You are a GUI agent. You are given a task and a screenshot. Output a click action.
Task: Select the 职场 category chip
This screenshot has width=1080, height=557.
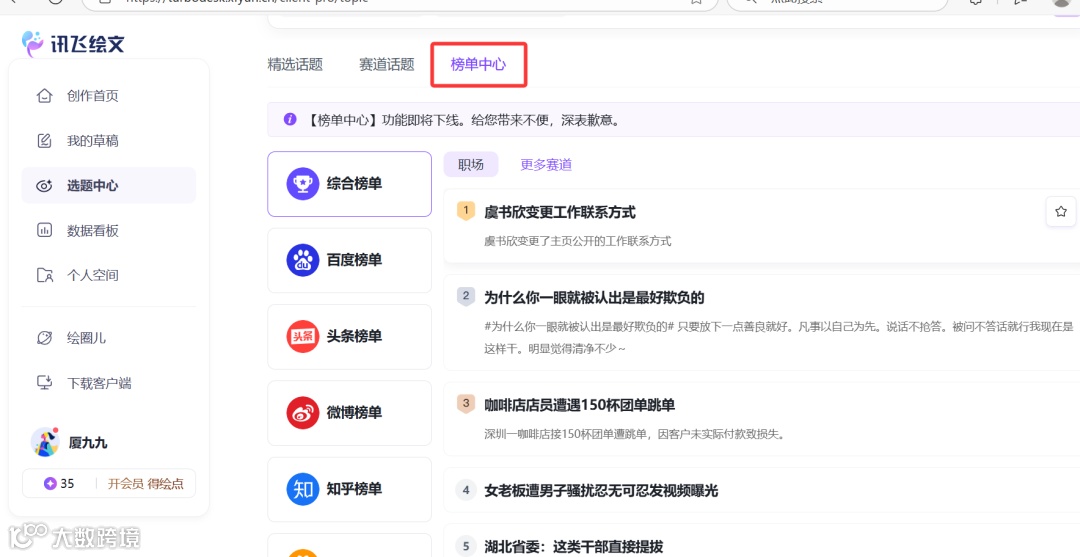pos(470,165)
